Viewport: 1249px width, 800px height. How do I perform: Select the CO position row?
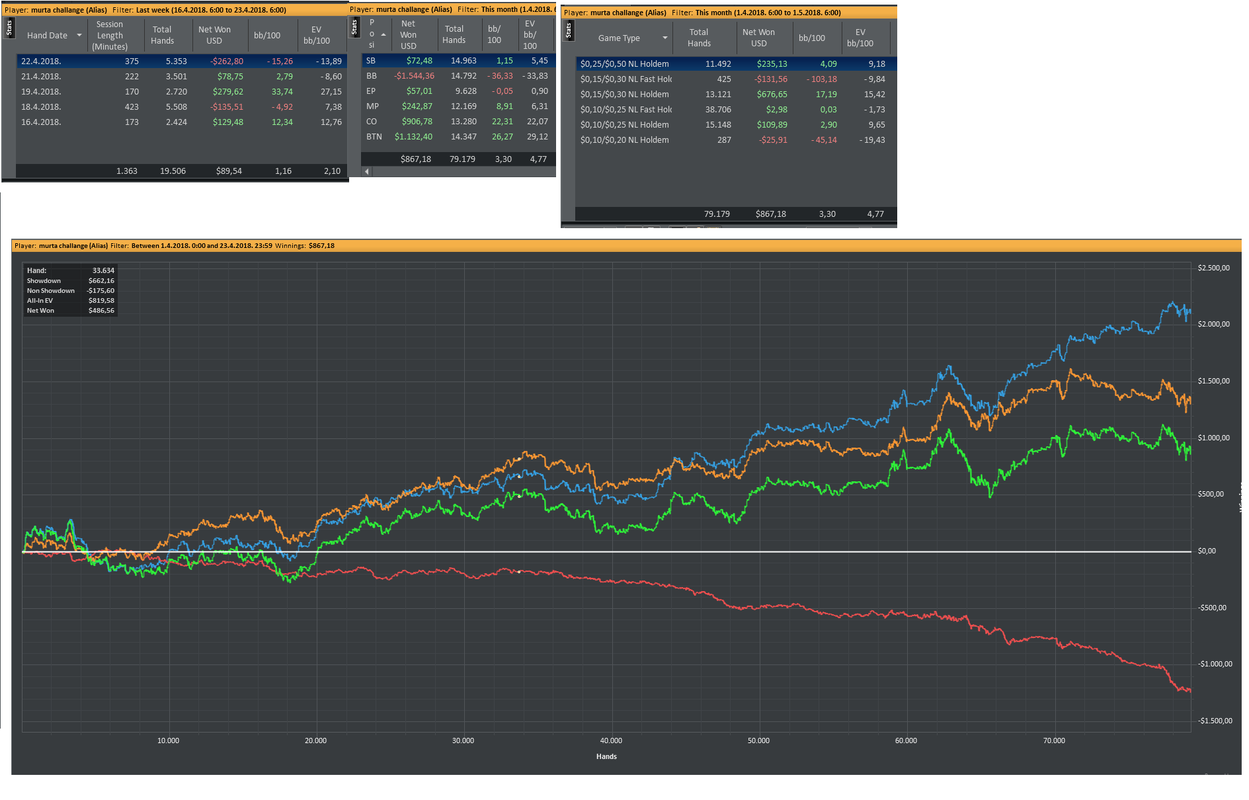458,121
